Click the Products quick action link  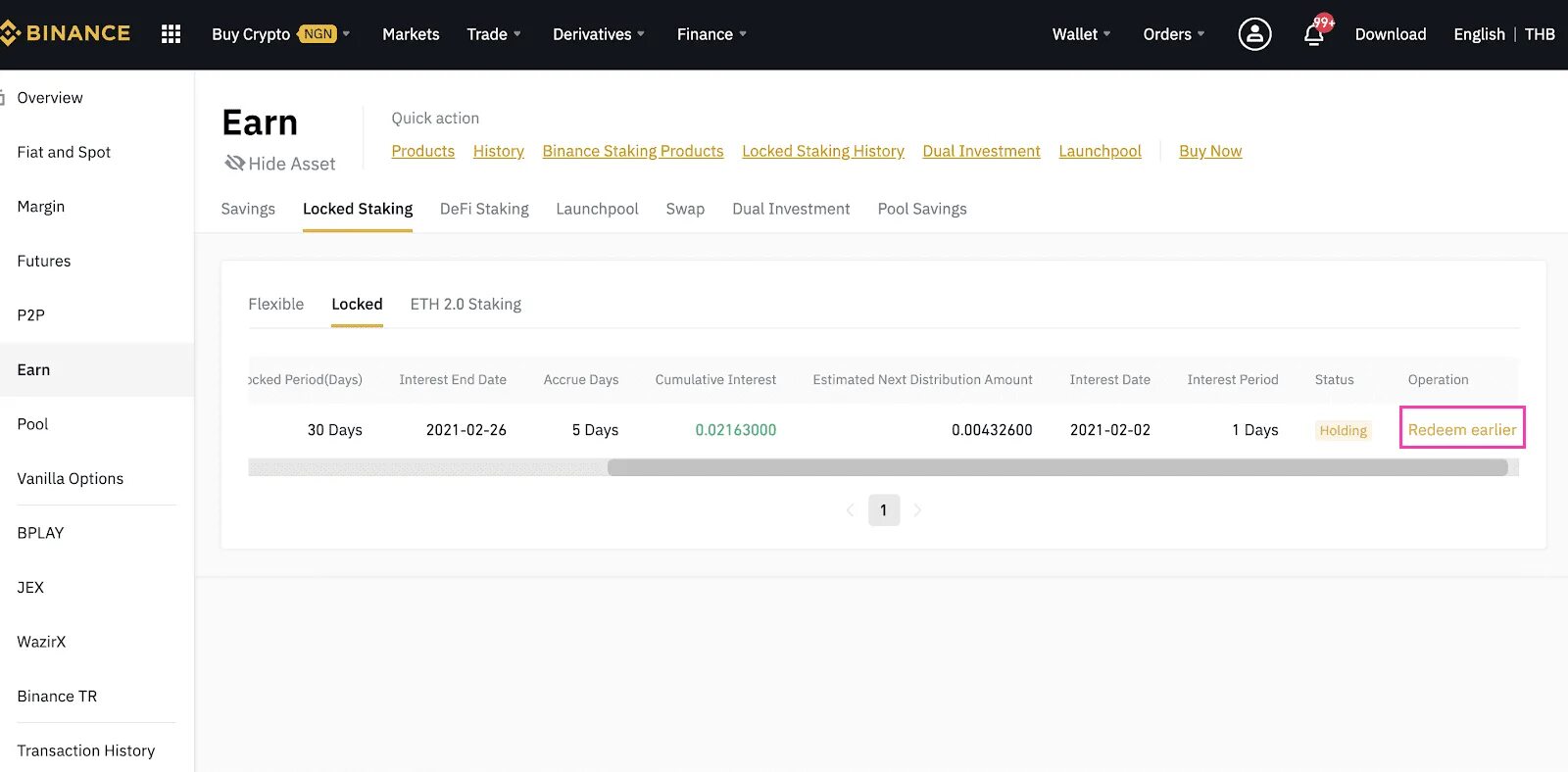pyautogui.click(x=423, y=151)
